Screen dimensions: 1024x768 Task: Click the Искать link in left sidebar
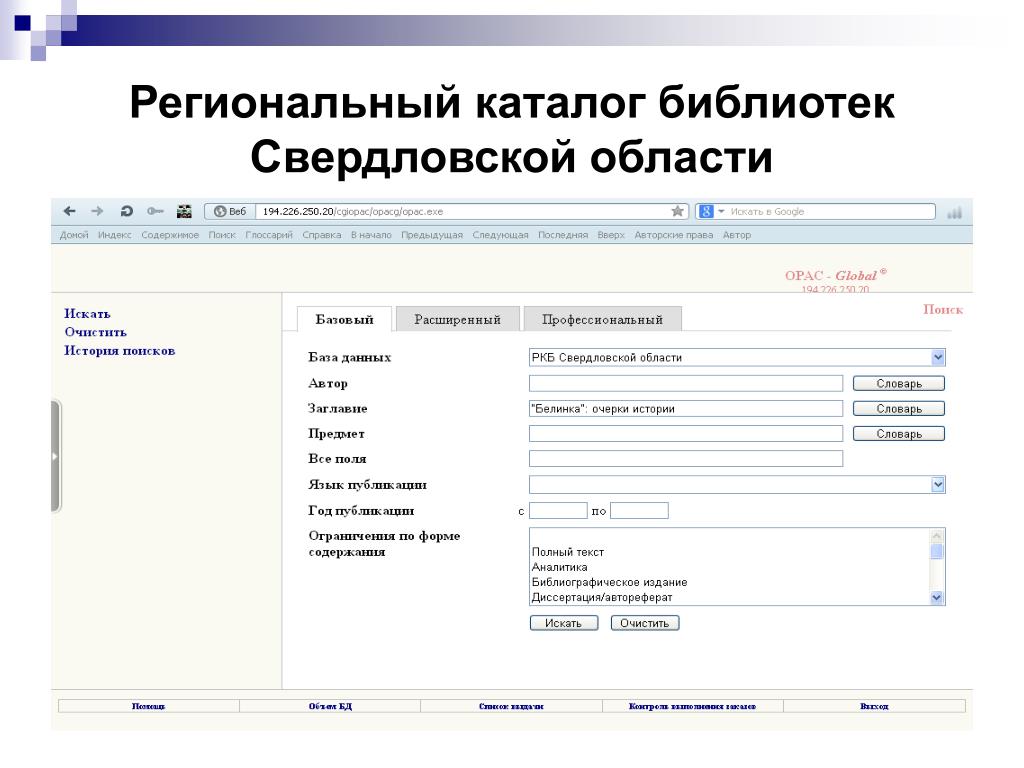(x=88, y=314)
